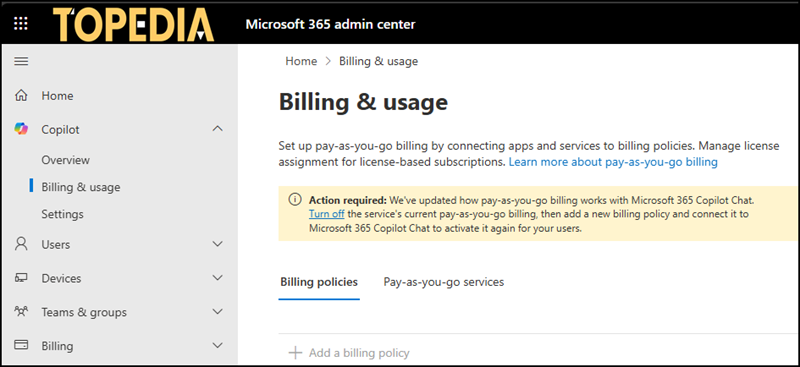This screenshot has width=800, height=367.
Task: Expand the Billing section chevron
Action: [x=217, y=346]
